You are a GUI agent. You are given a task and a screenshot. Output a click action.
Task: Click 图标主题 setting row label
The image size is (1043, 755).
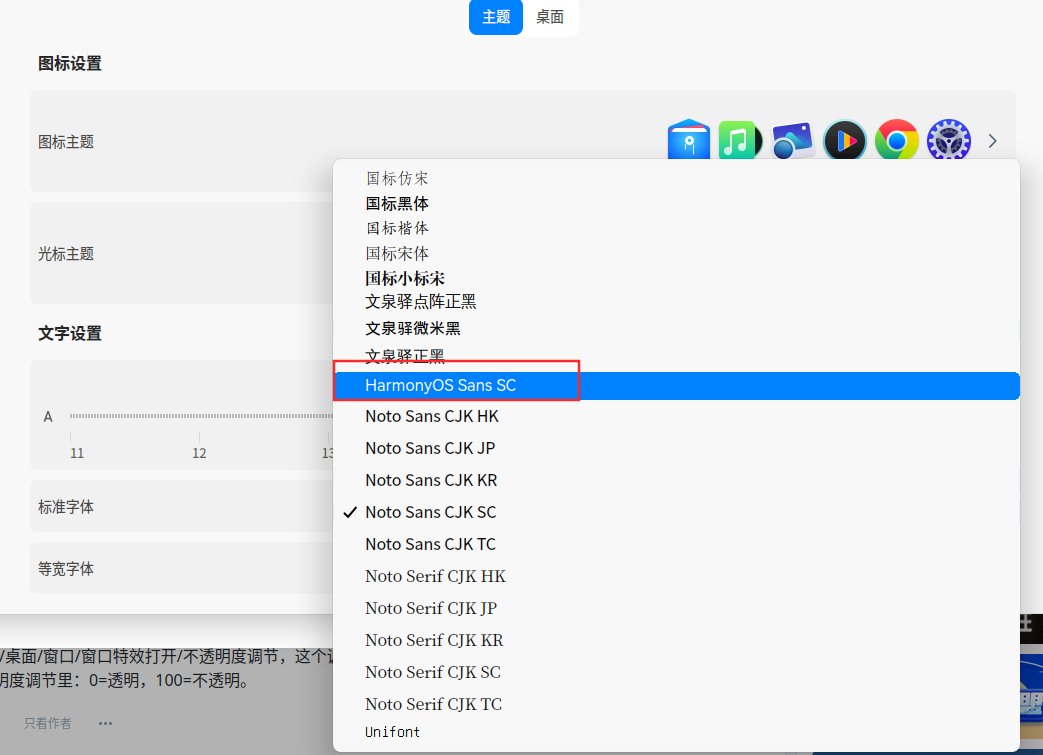click(66, 142)
